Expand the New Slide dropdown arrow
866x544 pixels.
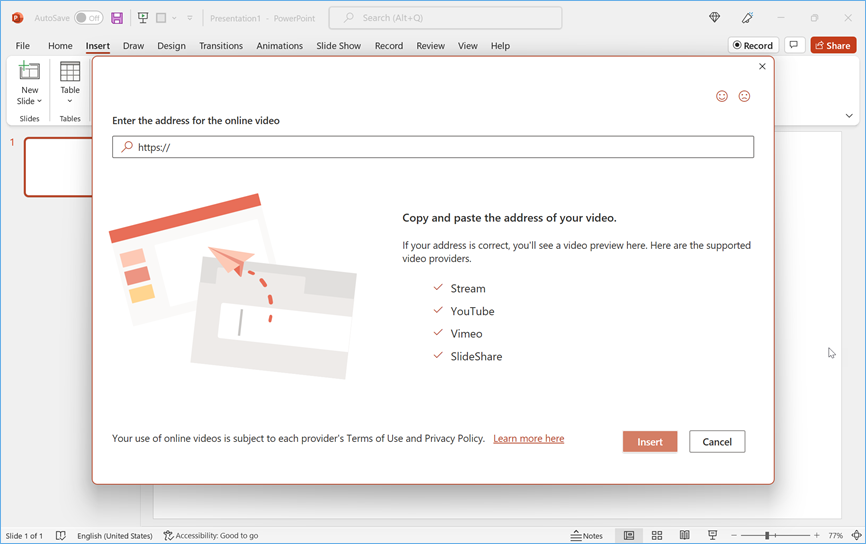click(x=30, y=101)
